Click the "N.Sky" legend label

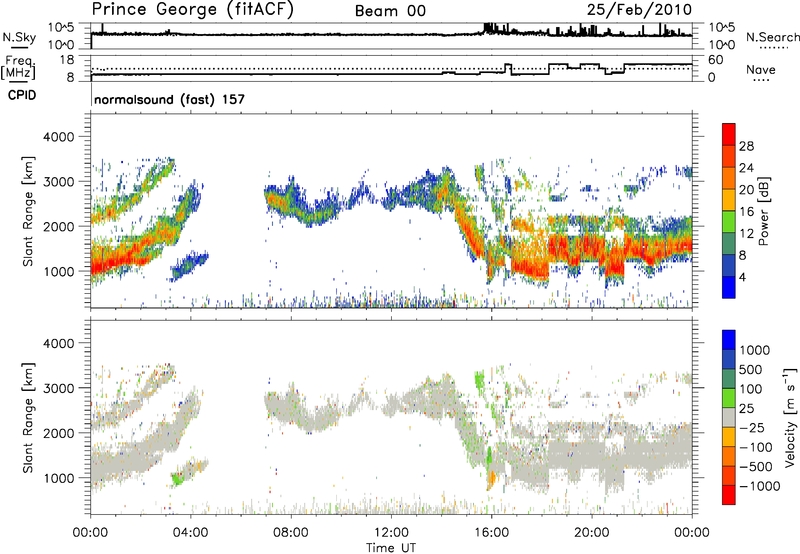click(x=19, y=37)
